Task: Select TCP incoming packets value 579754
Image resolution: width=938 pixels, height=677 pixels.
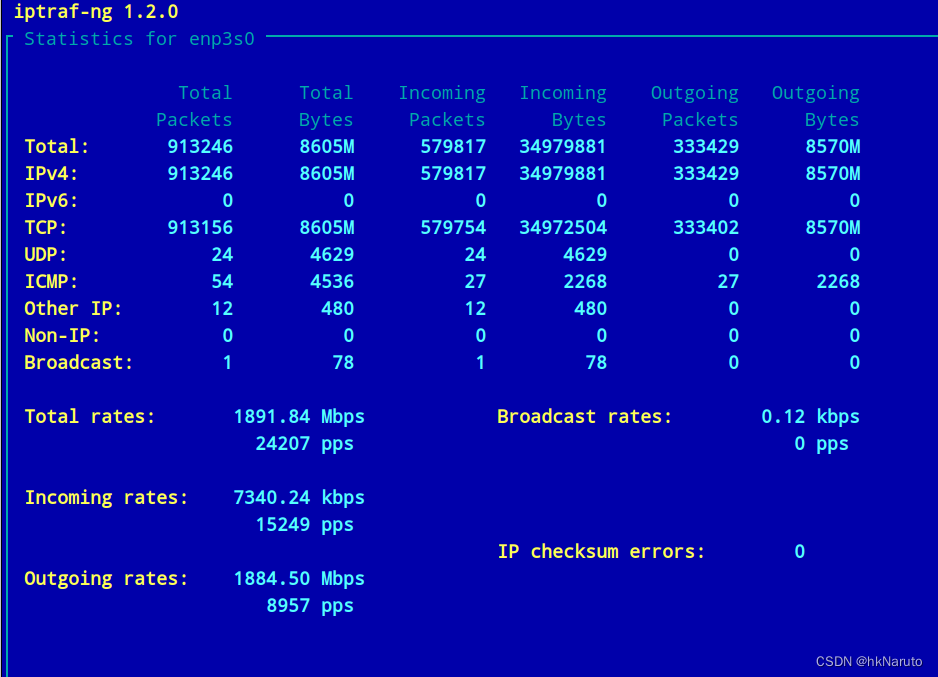Action: (453, 227)
